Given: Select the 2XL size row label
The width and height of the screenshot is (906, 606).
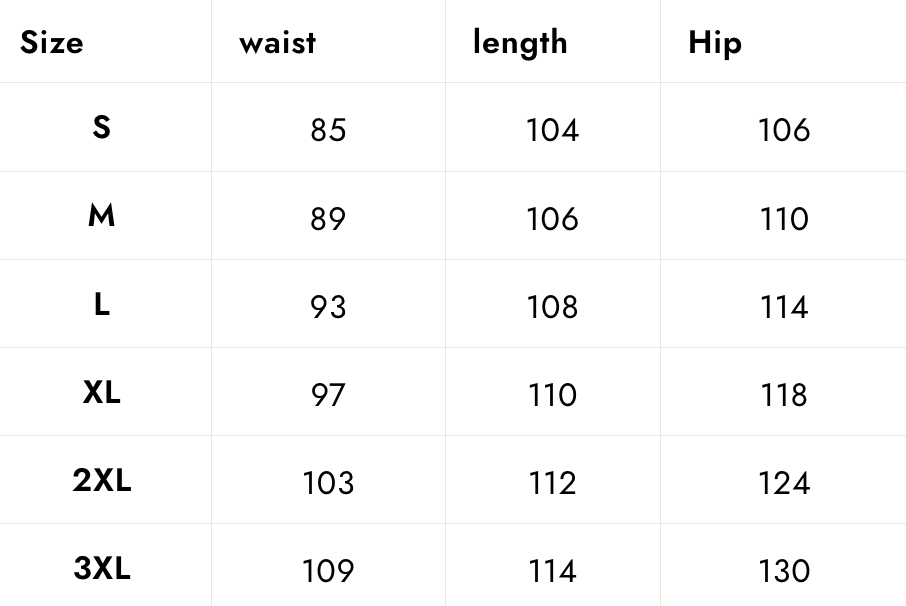Looking at the screenshot, I should (x=102, y=480).
